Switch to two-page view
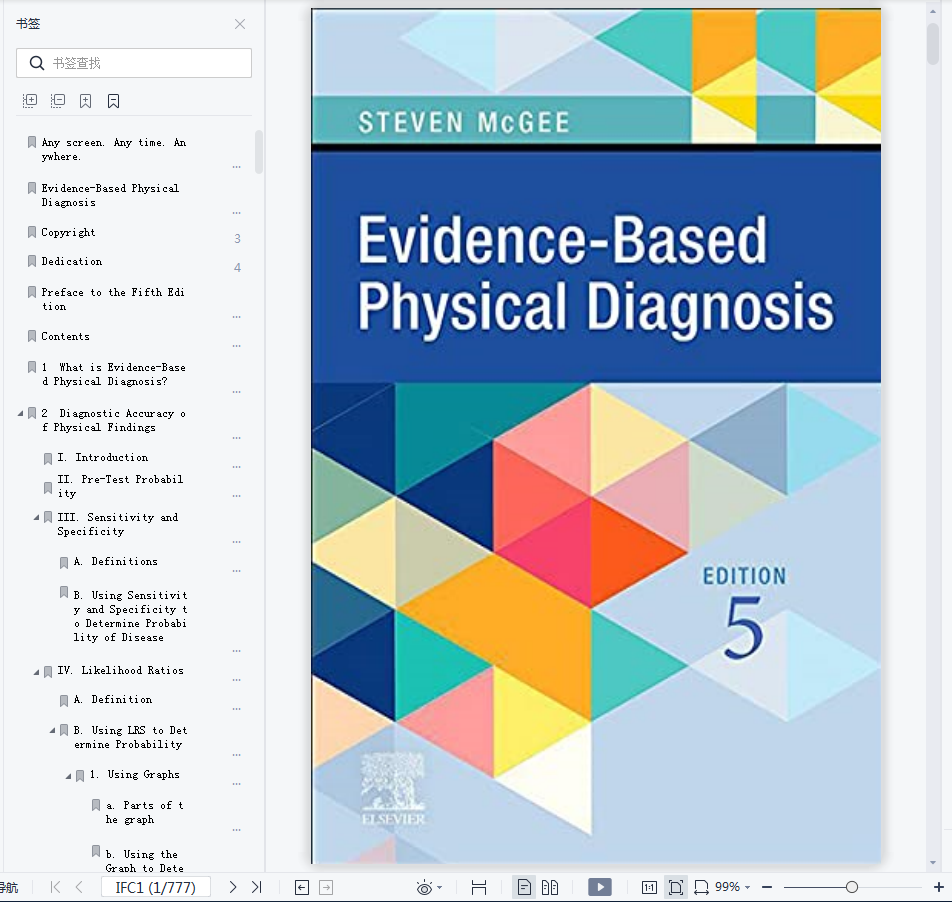 [x=550, y=887]
